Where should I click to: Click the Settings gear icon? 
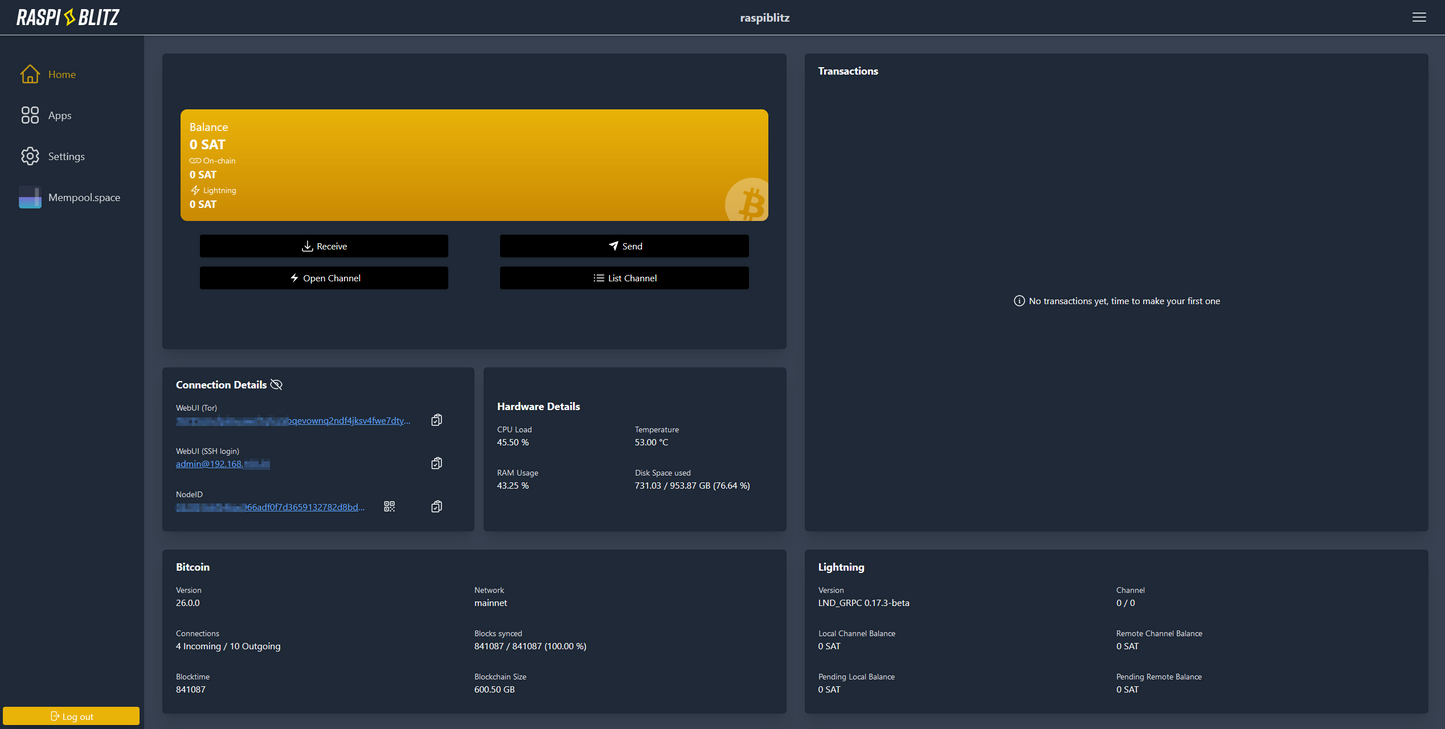[x=30, y=157]
